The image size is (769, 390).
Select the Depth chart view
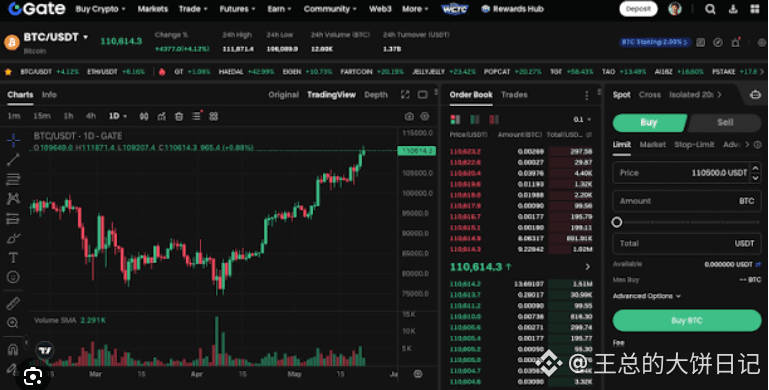click(x=376, y=95)
